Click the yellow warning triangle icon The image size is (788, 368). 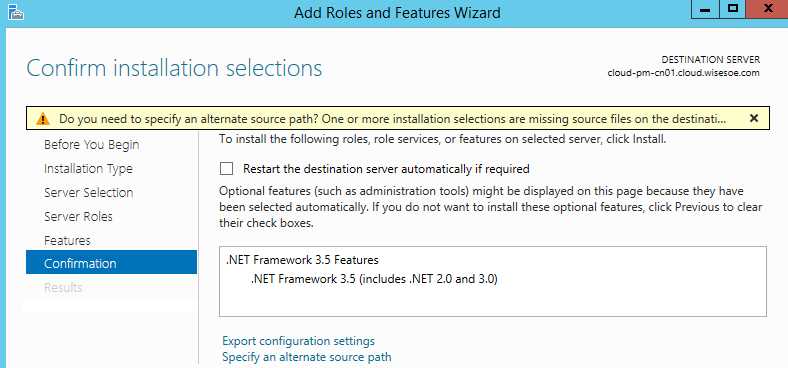click(x=43, y=119)
